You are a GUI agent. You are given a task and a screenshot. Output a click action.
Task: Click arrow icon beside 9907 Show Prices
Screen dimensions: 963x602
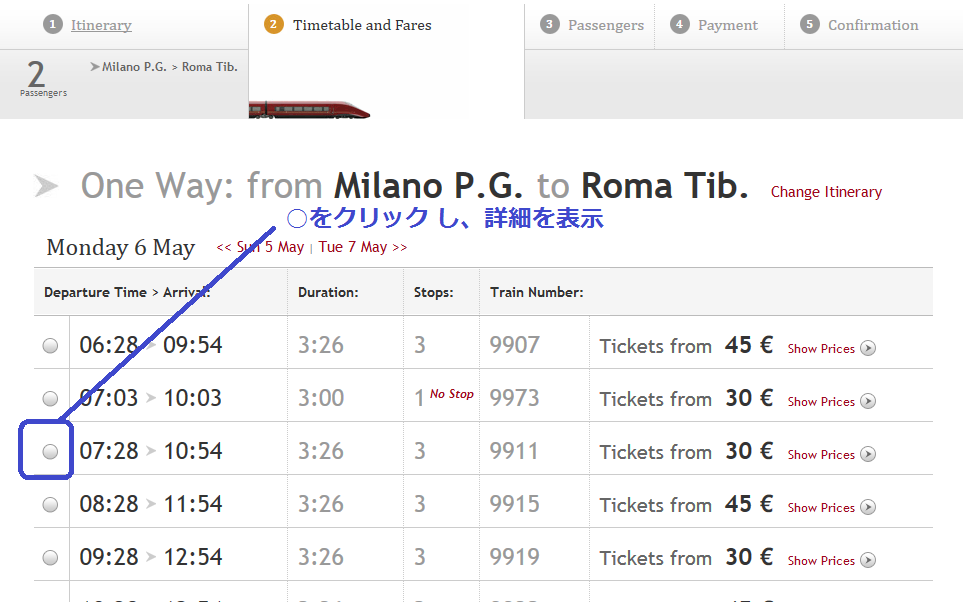click(868, 349)
